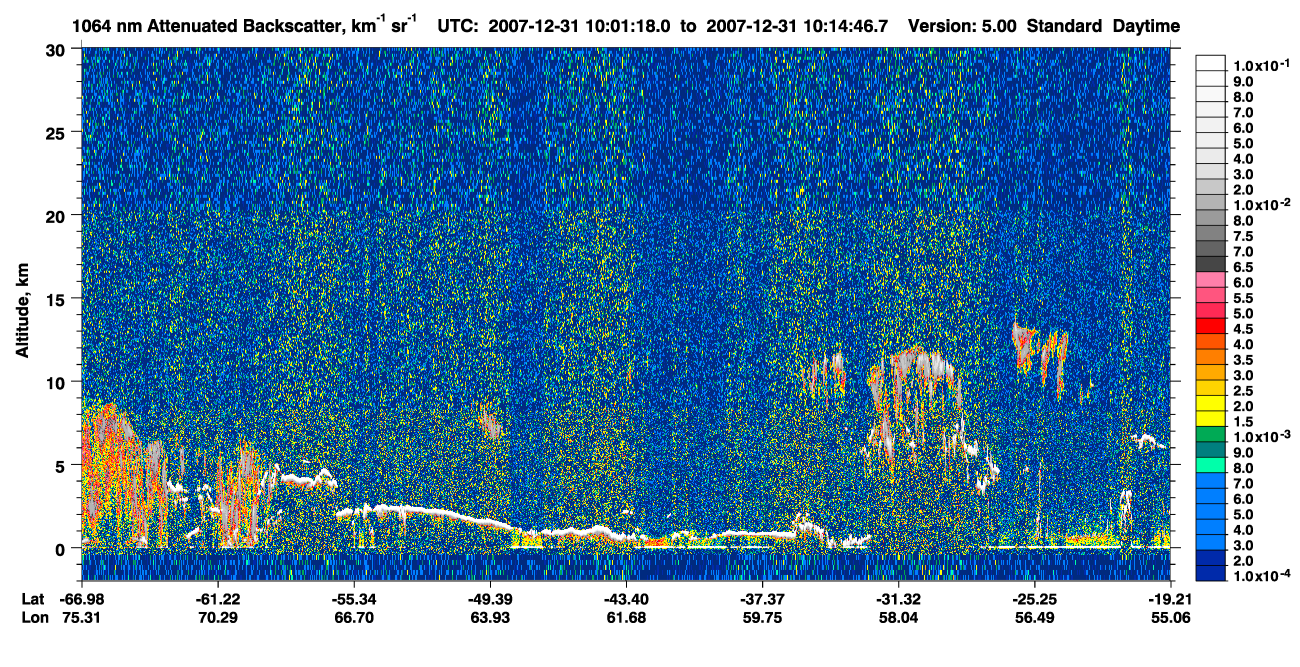
Task: Click the altitude tick label '20'
Action: [59, 215]
